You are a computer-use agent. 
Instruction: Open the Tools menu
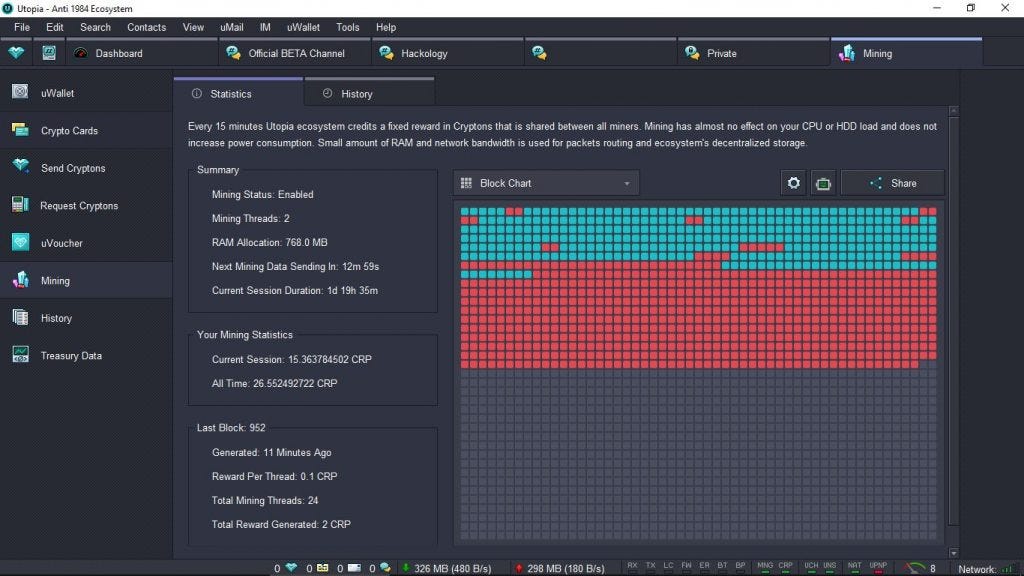[x=347, y=27]
